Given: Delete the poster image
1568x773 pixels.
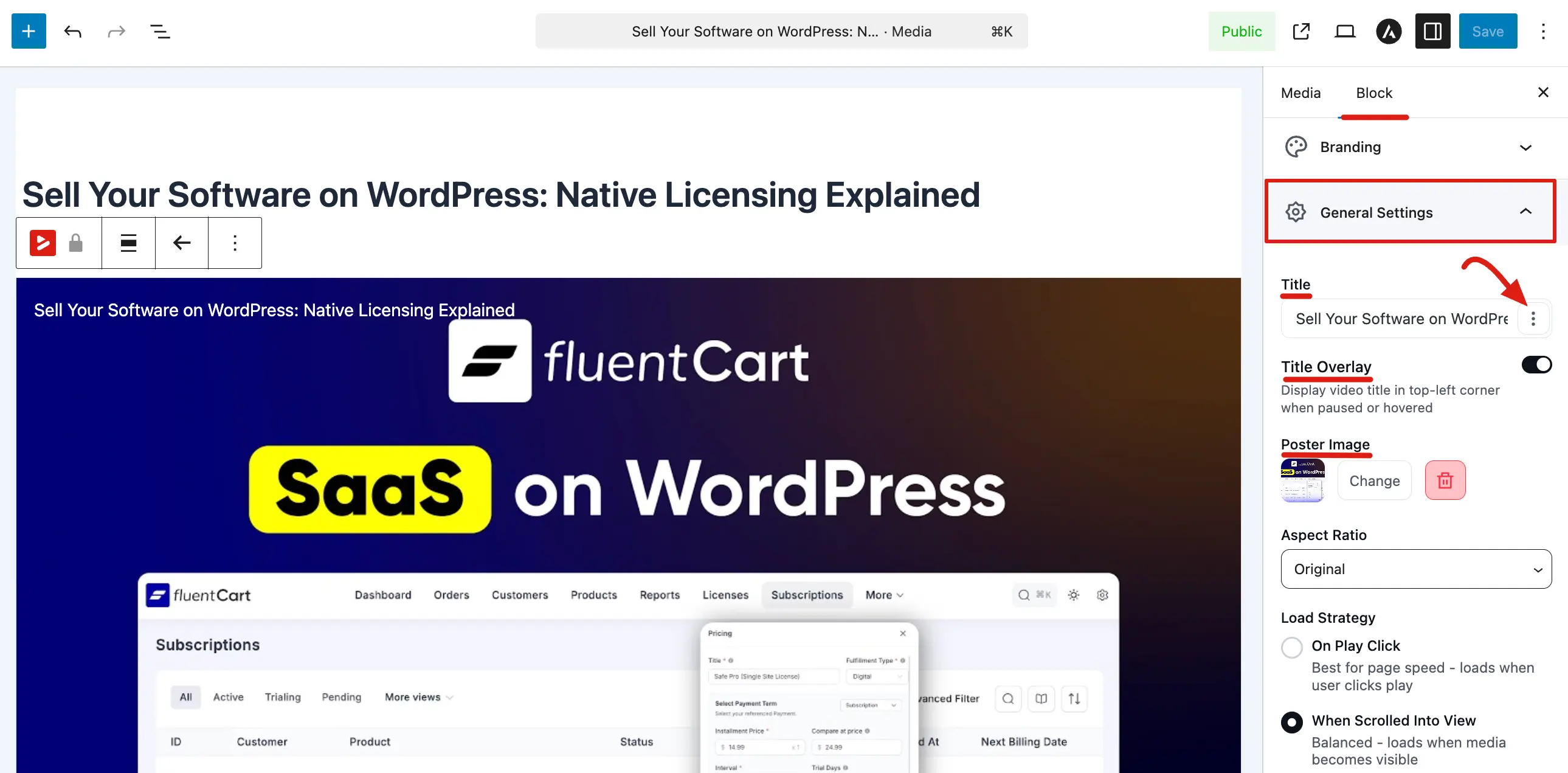Looking at the screenshot, I should (1445, 481).
